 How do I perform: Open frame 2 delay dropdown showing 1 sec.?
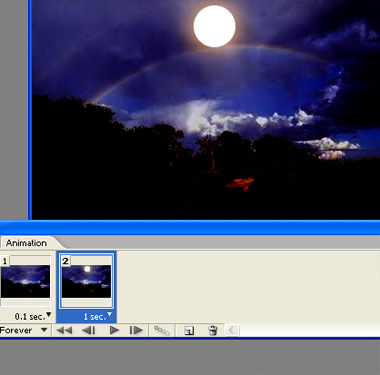[97, 316]
